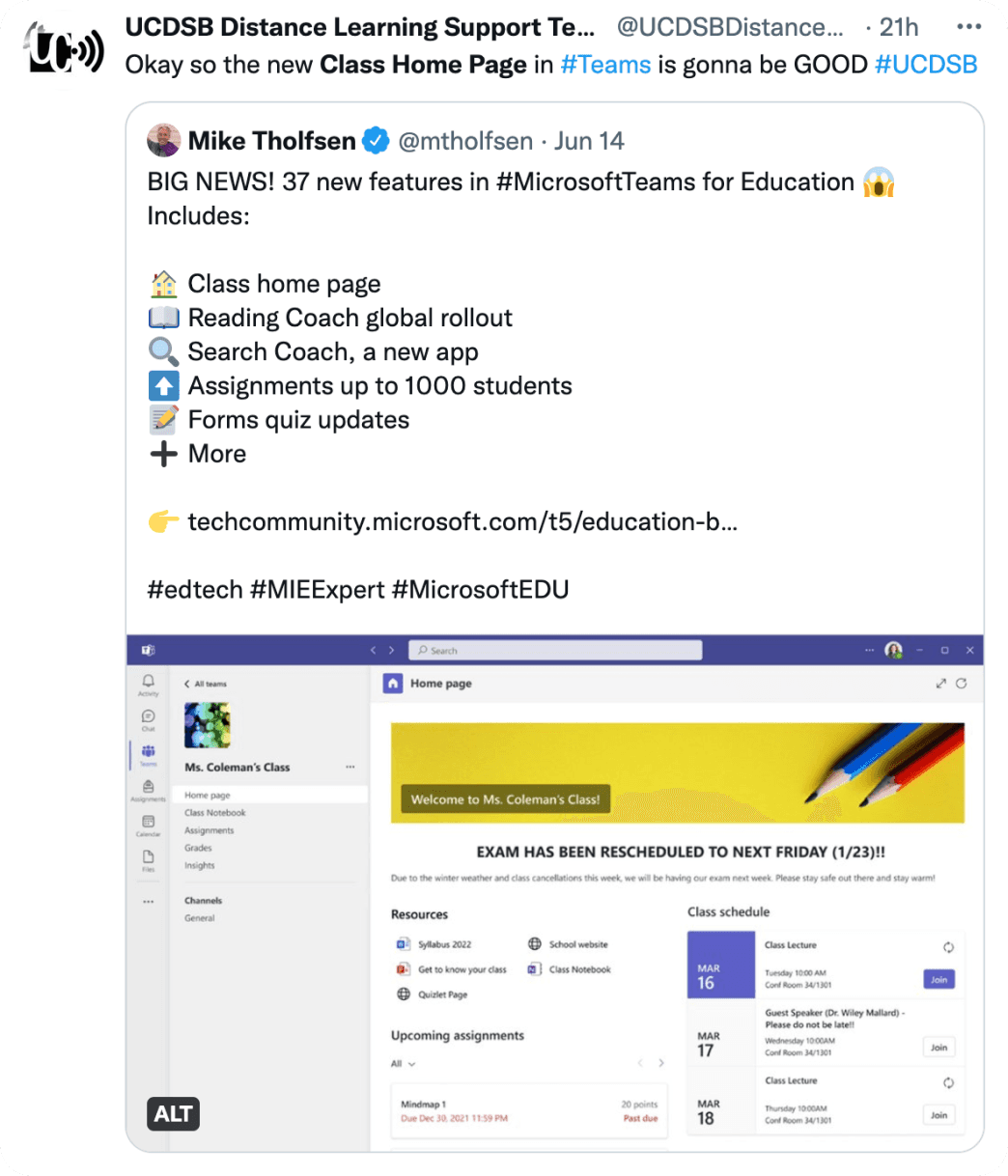
Task: Expand the "All" filter under Upcoming assignments
Action: (404, 1064)
